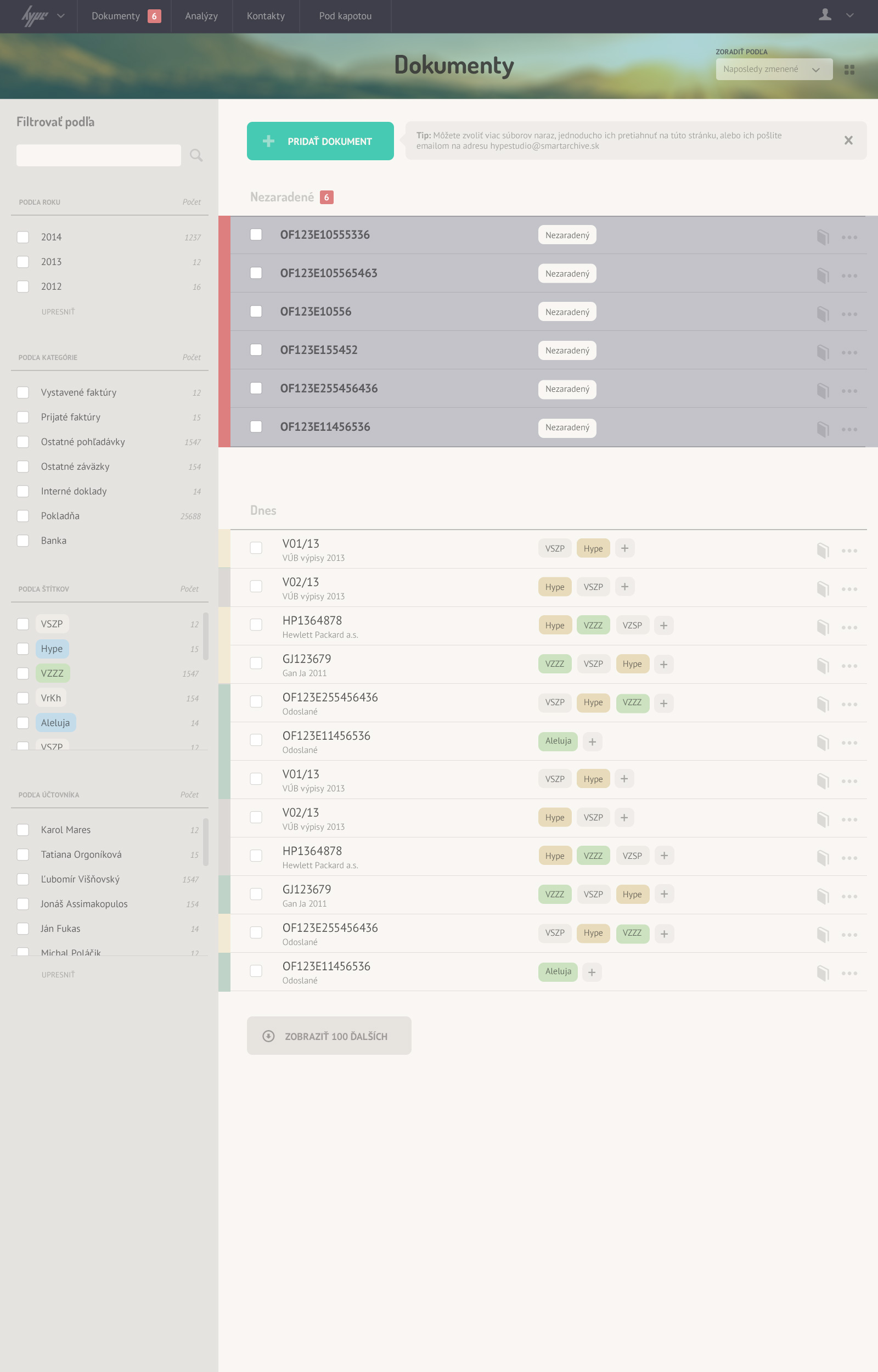Open three-dot menu for OF123E10556 row

pos(849,314)
